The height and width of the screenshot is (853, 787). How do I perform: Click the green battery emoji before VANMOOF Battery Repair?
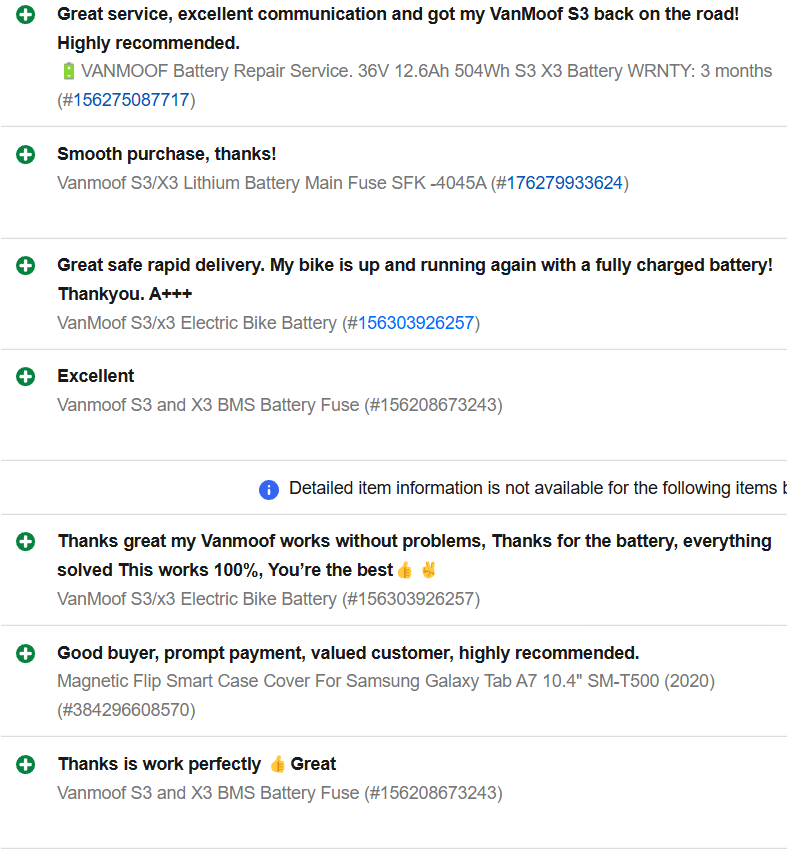point(69,71)
